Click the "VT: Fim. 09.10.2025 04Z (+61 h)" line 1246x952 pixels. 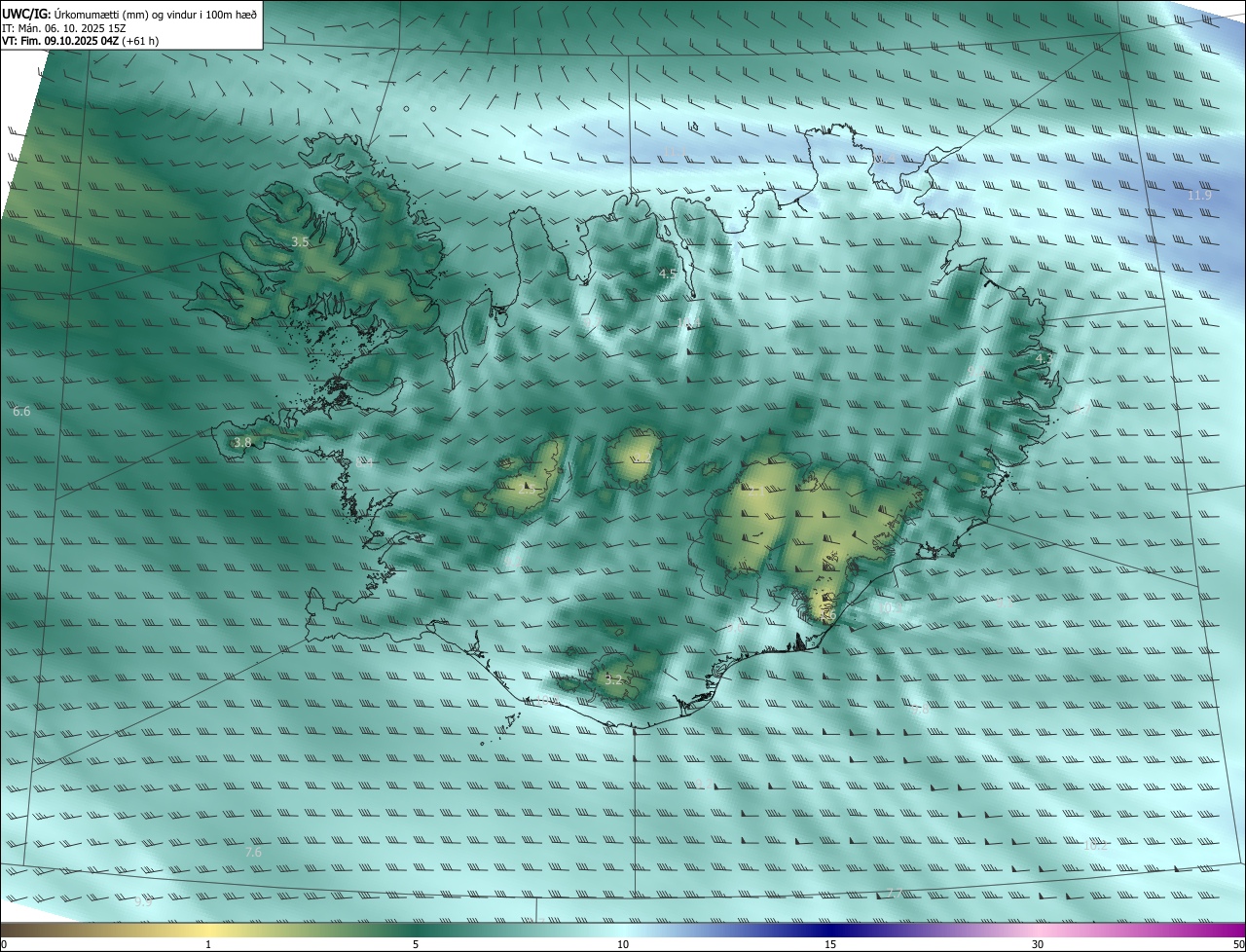81,42
